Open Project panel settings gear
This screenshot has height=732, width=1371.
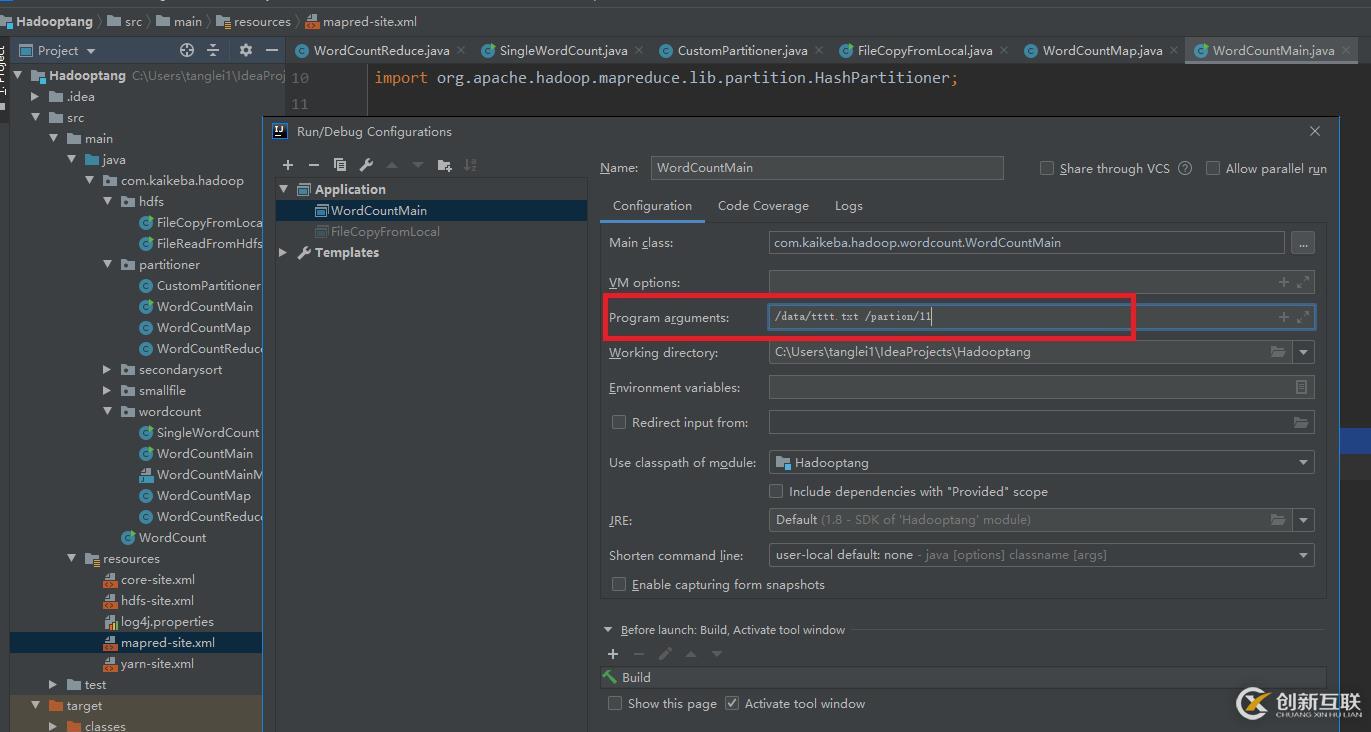coord(246,50)
